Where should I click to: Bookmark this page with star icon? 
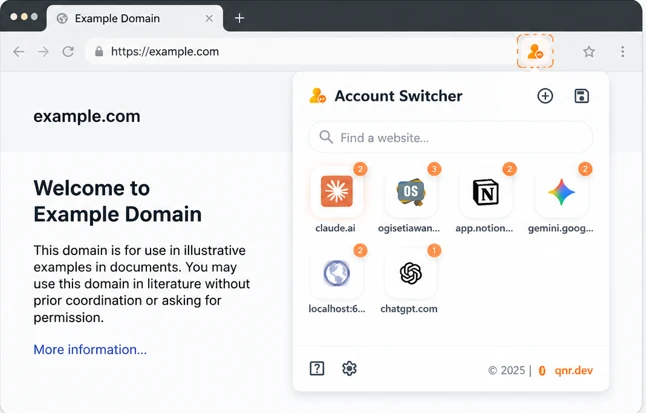(589, 52)
